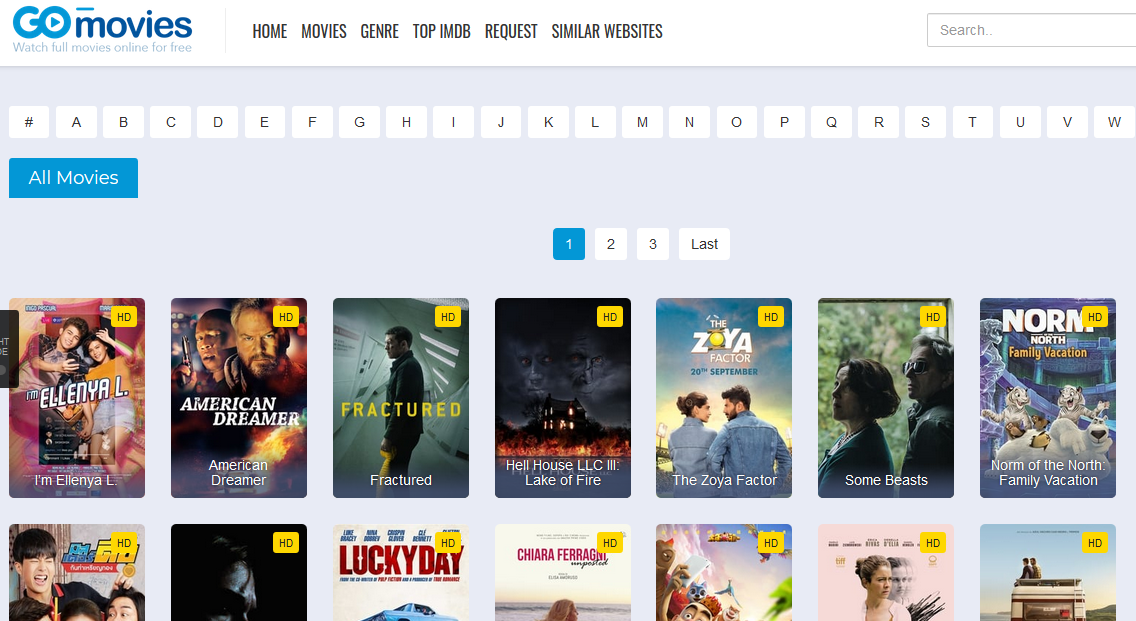Open the pink TIFF poster in second row
The width and height of the screenshot is (1136, 621).
[x=886, y=572]
